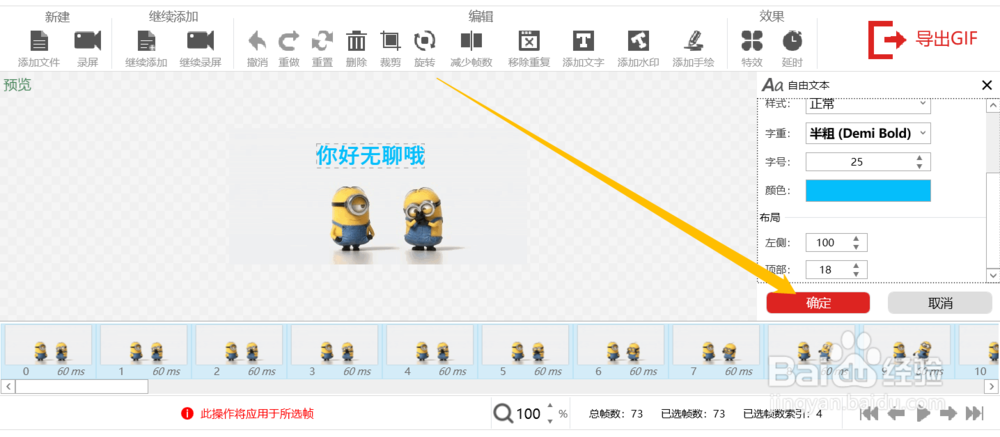The height and width of the screenshot is (437, 1000).
Task: Click the frame strip's right scroll arrow
Action: click(x=992, y=387)
